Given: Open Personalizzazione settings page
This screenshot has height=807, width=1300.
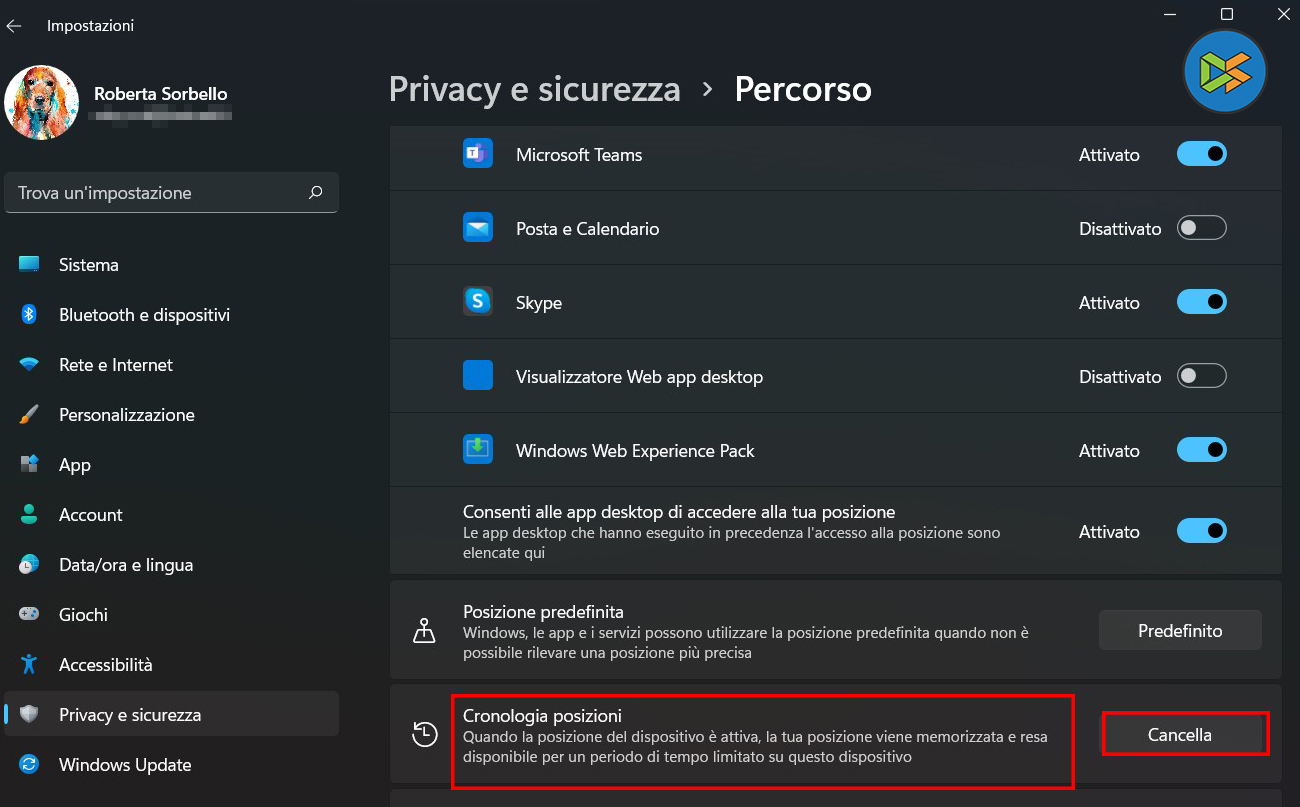Looking at the screenshot, I should pyautogui.click(x=127, y=415).
